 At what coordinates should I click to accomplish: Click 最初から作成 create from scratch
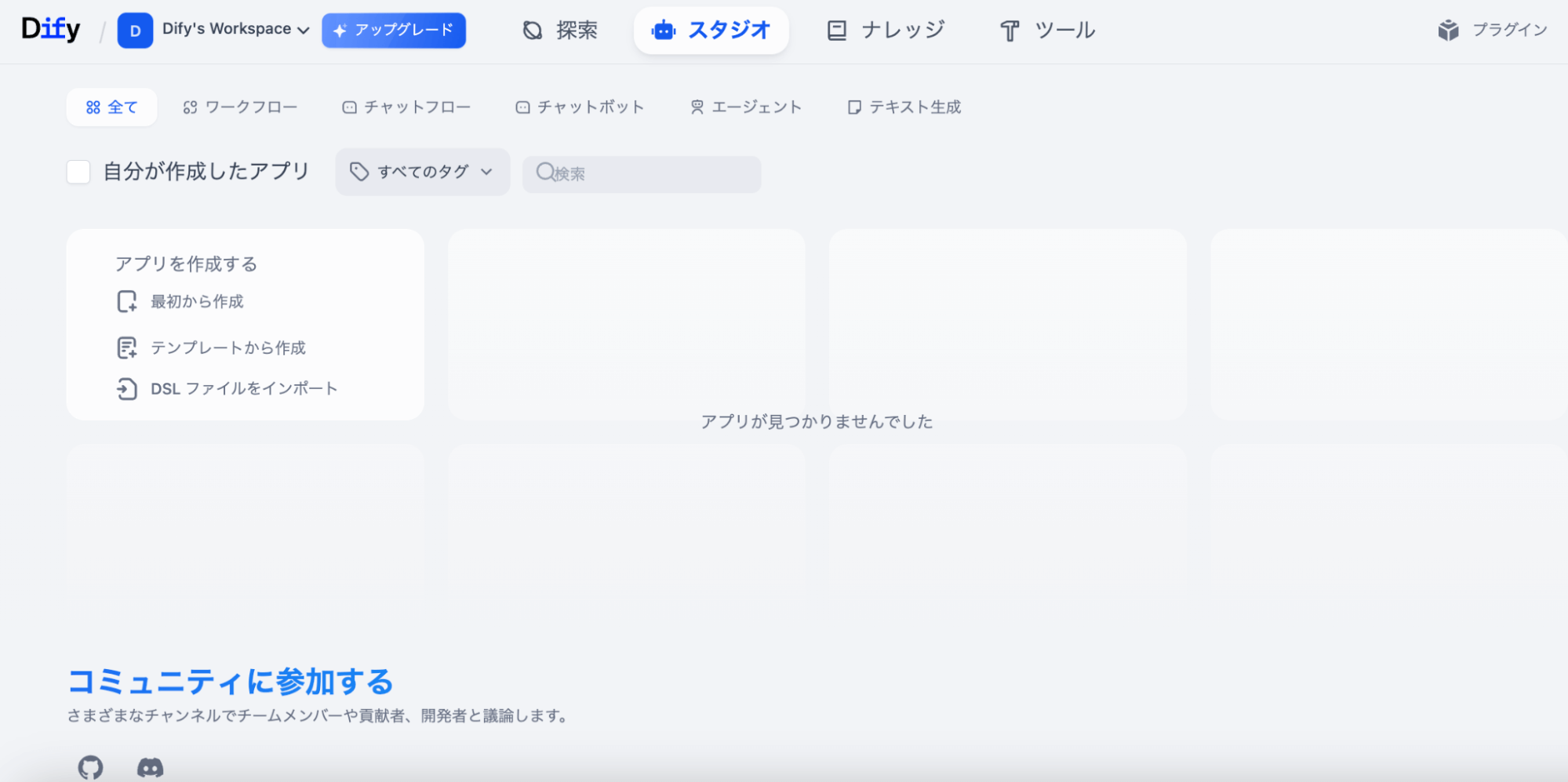[180, 302]
